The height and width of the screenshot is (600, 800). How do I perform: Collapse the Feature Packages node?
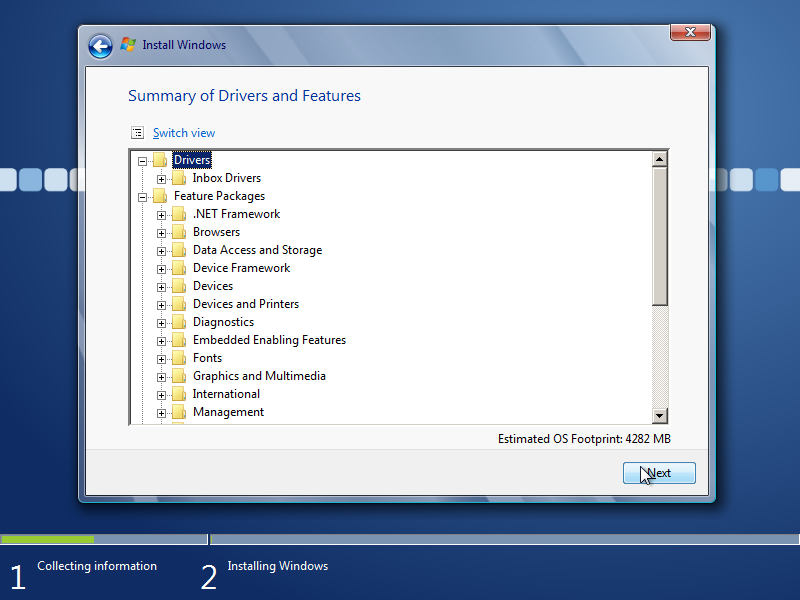[x=144, y=195]
